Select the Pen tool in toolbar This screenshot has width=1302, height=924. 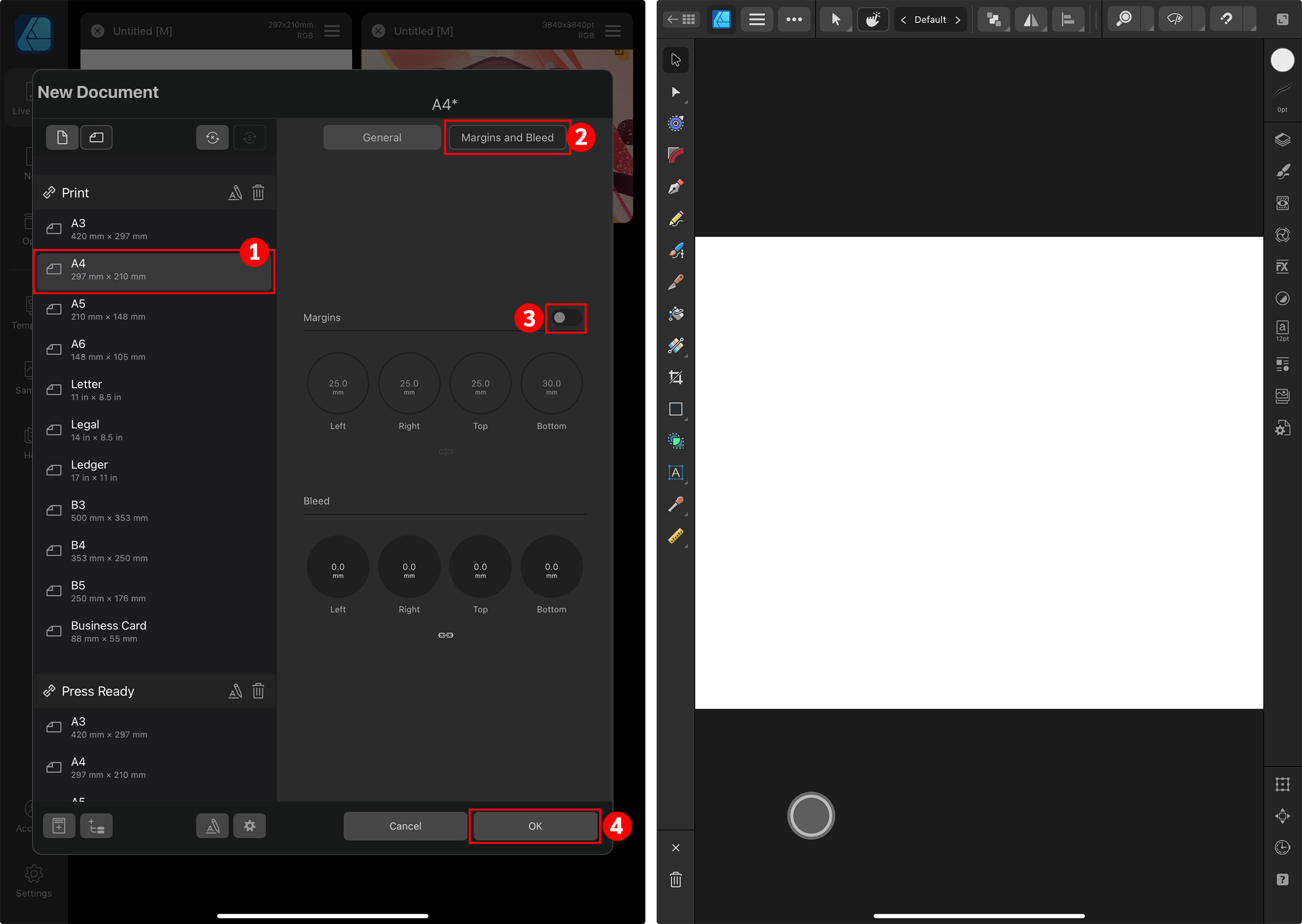click(676, 187)
